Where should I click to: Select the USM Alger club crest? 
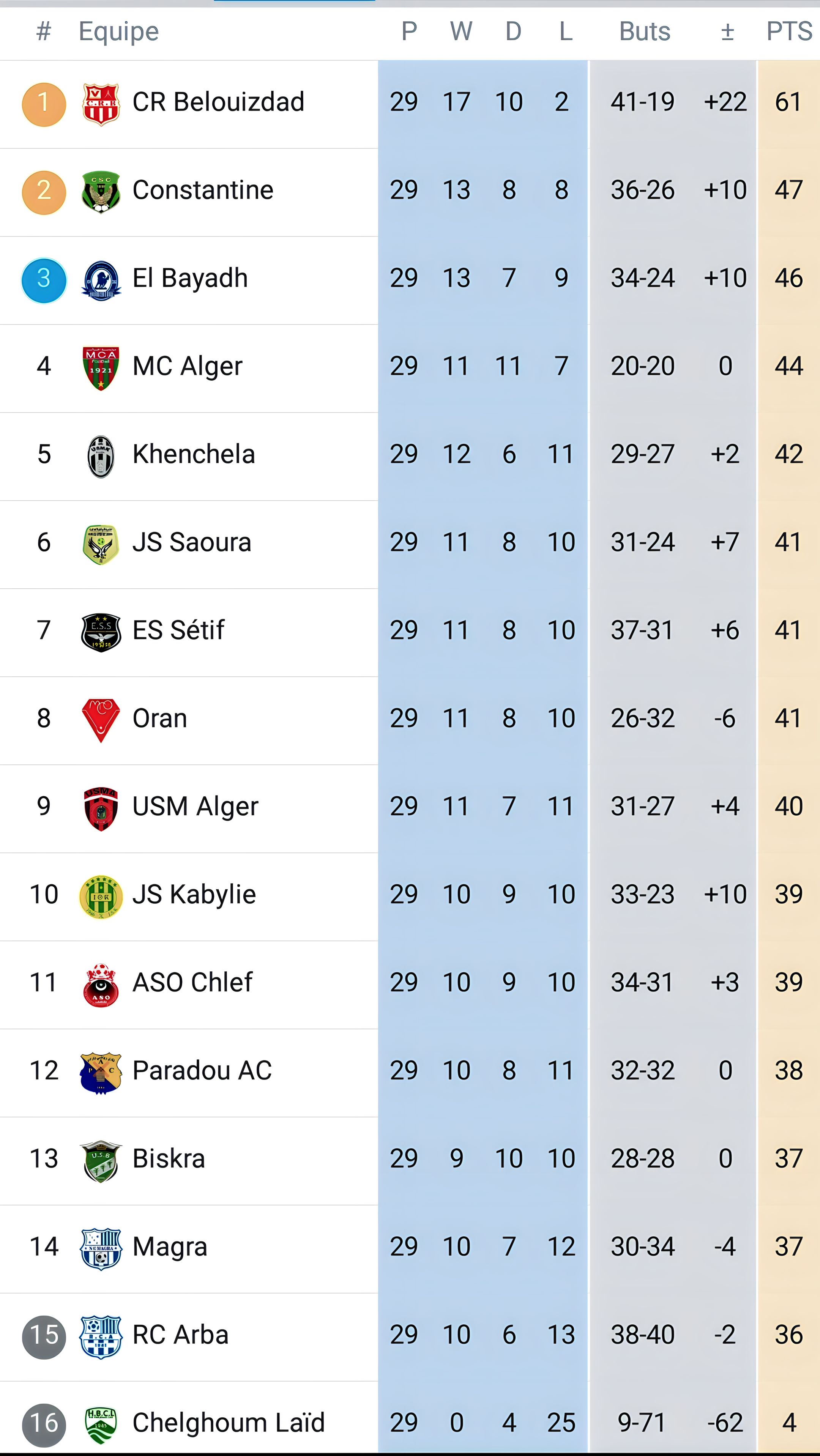pyautogui.click(x=101, y=808)
